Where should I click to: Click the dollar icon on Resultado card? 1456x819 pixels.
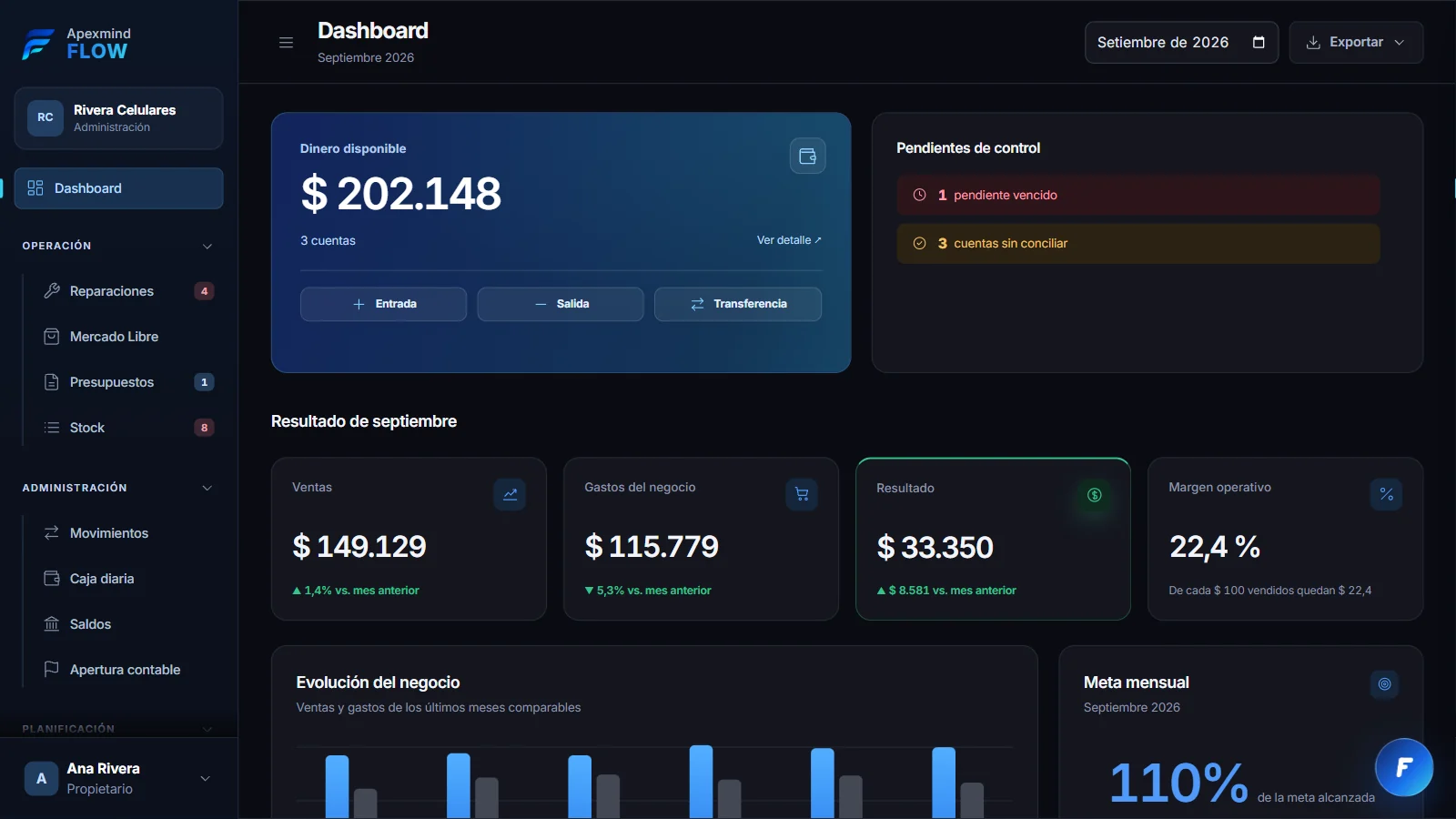point(1095,495)
